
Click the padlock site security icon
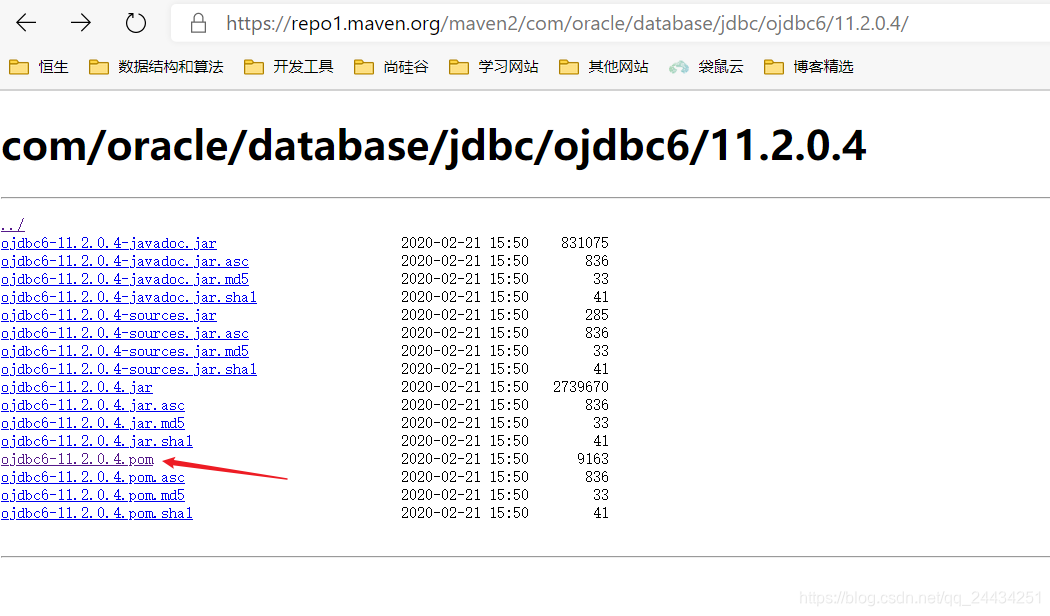coord(198,23)
